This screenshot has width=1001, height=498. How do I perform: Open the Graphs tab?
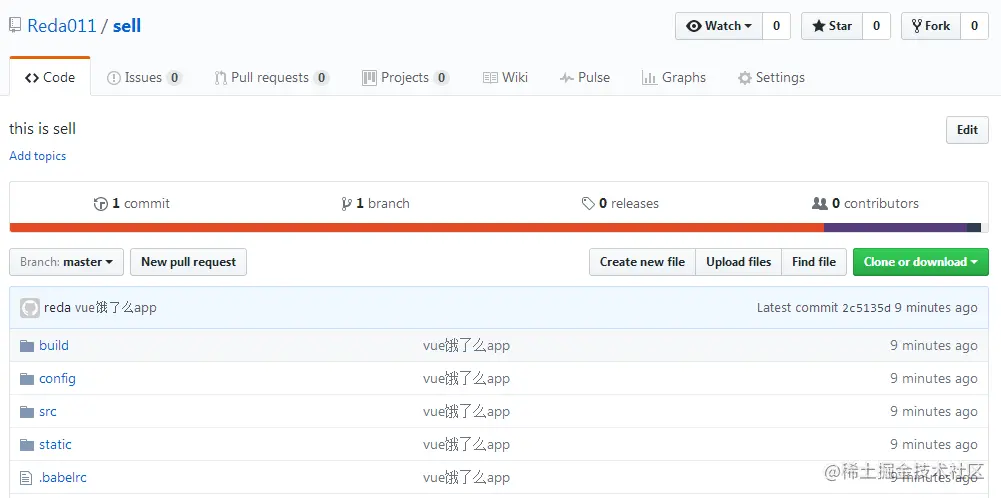(674, 78)
